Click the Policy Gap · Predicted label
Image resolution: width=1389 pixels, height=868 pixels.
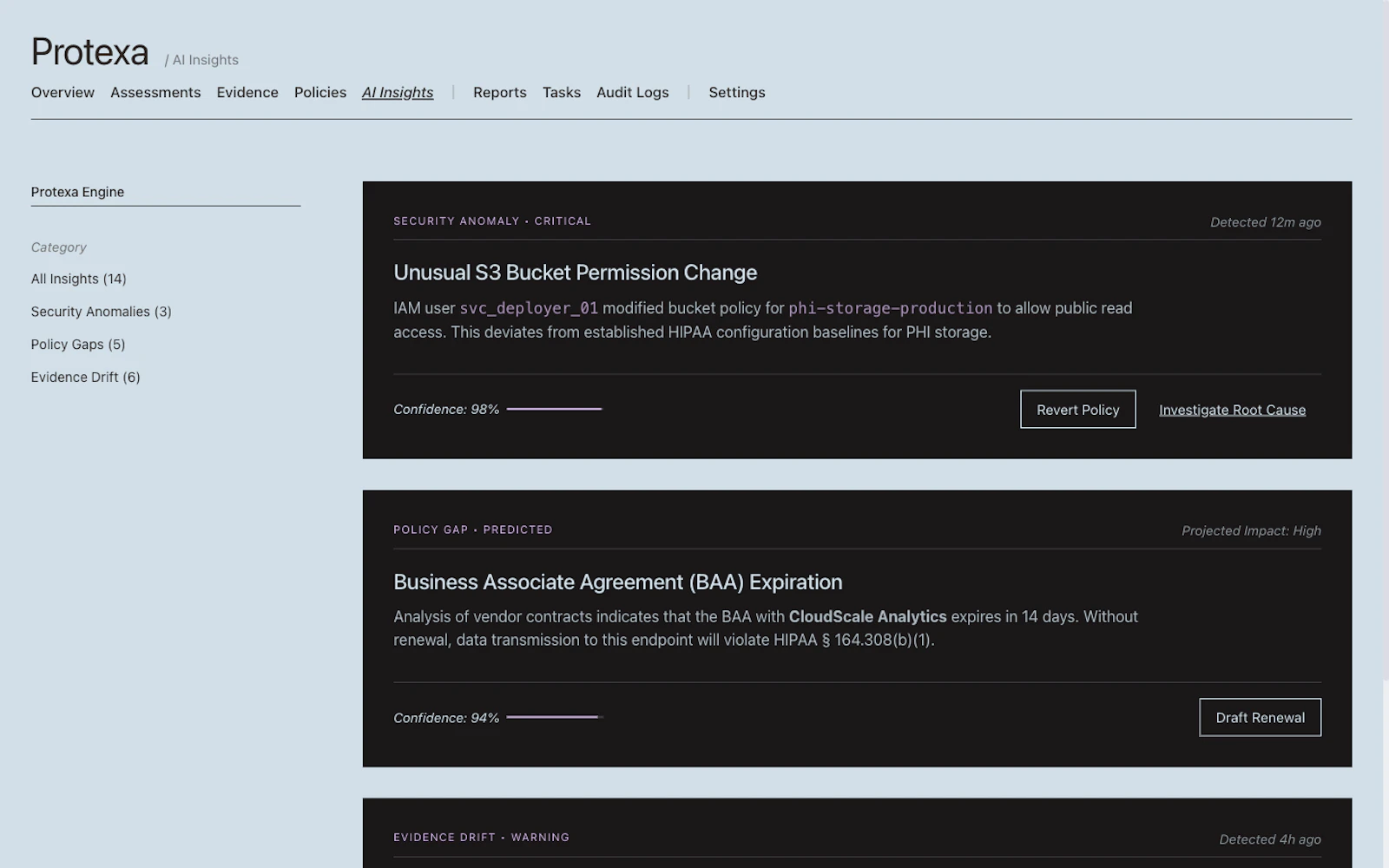(473, 529)
